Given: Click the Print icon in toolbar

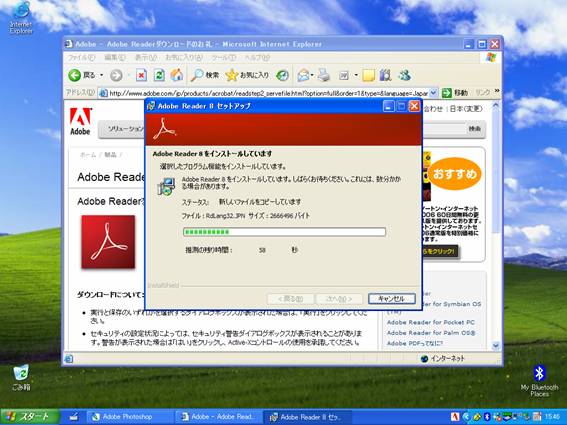Looking at the screenshot, I should [x=324, y=75].
